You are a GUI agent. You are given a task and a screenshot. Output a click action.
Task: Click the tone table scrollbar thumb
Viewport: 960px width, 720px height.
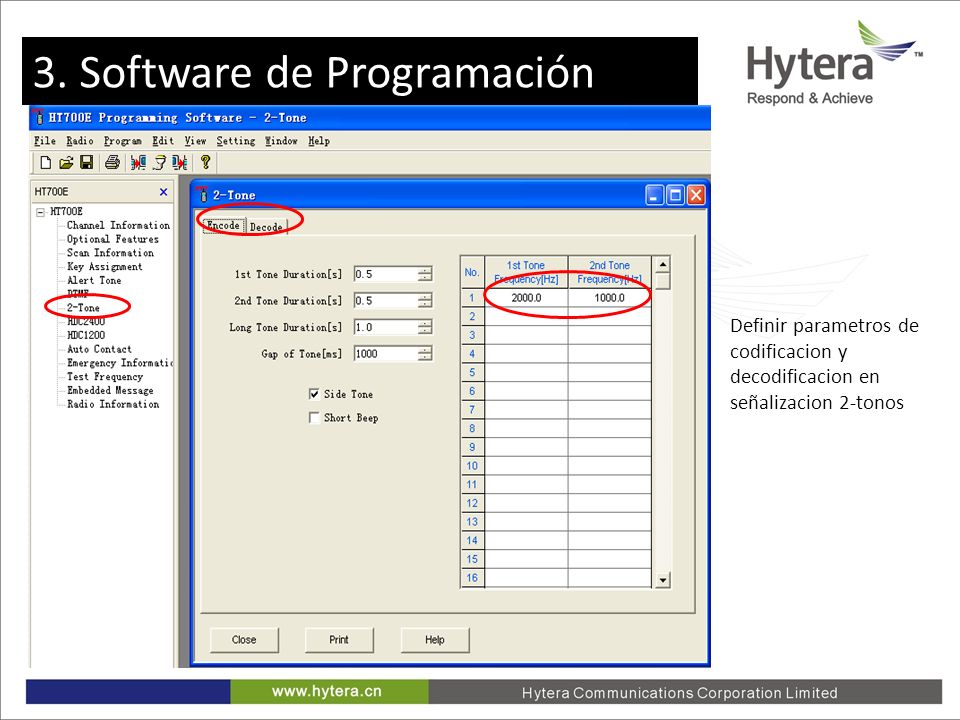pyautogui.click(x=662, y=281)
